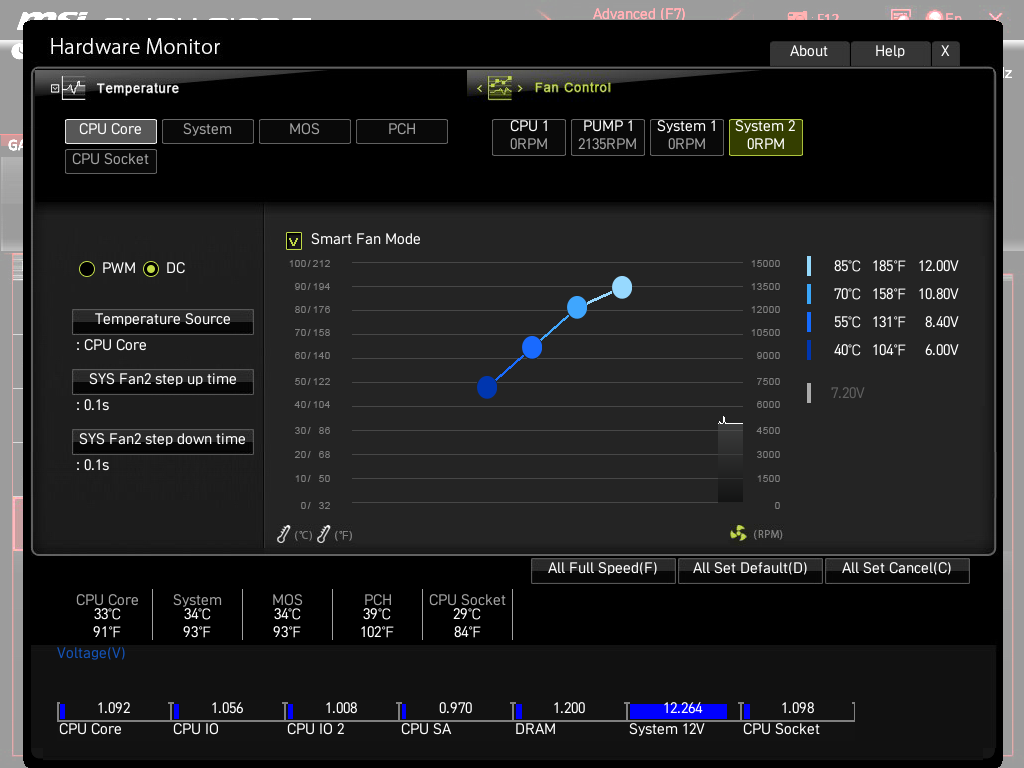Click the PCH 39°C reading
This screenshot has width=1024, height=768.
point(377,615)
